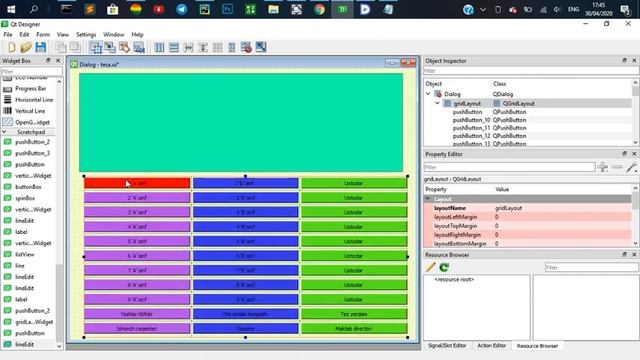Switch to Action Editor tab
The width and height of the screenshot is (640, 360).
(x=491, y=345)
